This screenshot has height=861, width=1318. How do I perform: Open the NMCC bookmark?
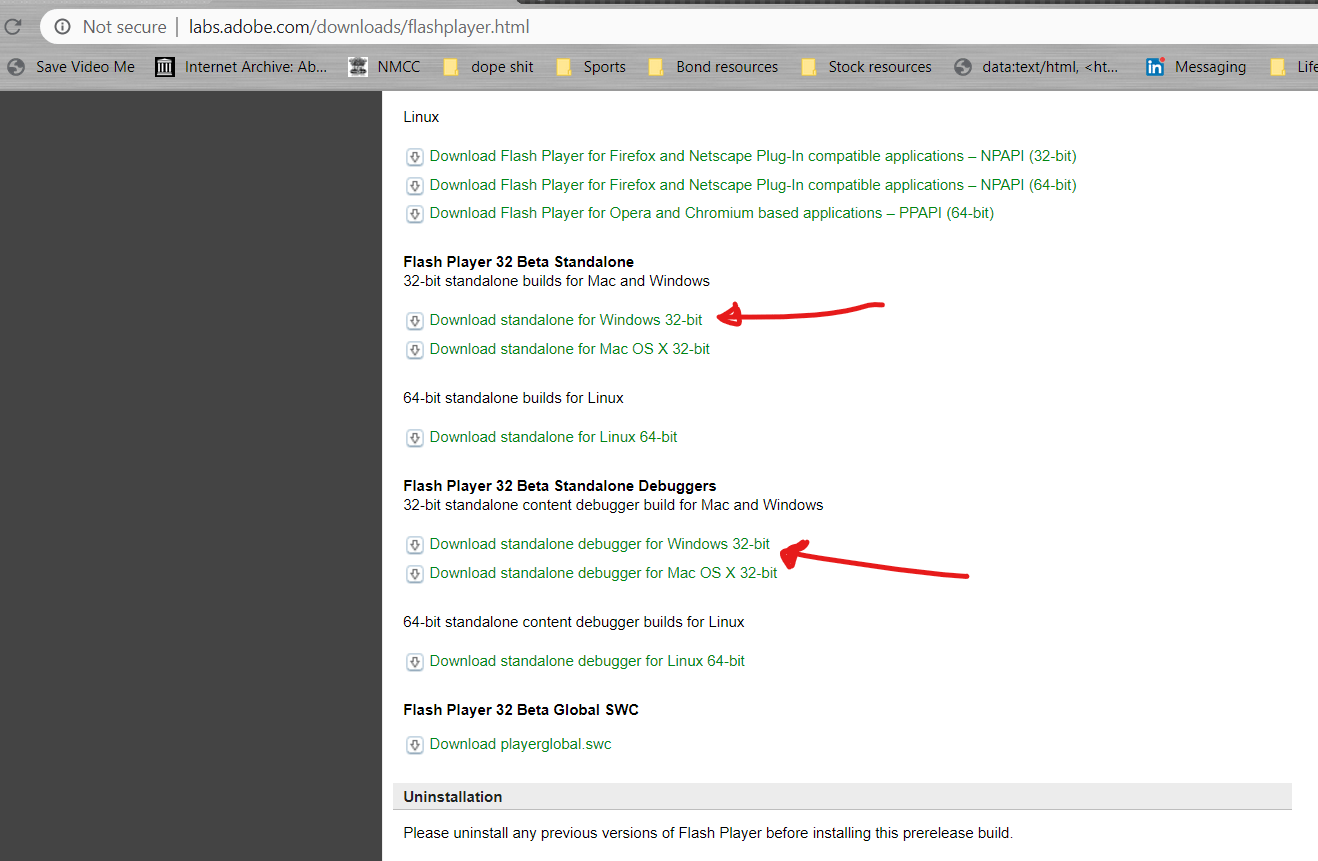coord(384,67)
